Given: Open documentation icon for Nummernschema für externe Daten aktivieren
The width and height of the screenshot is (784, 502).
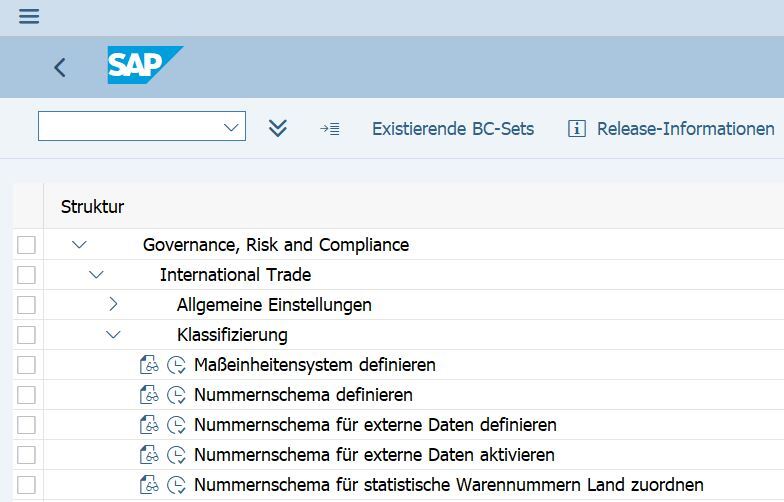Looking at the screenshot, I should (x=149, y=455).
